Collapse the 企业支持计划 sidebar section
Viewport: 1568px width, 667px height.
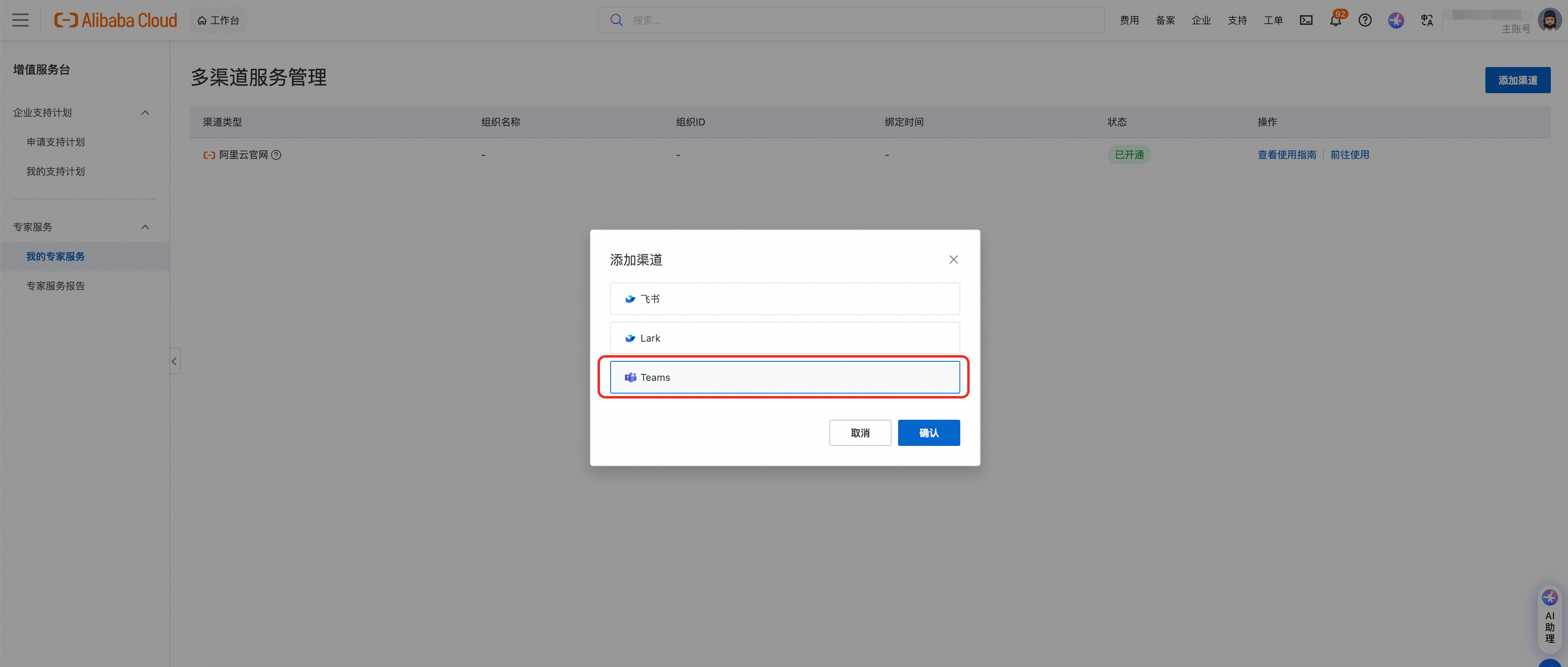145,112
